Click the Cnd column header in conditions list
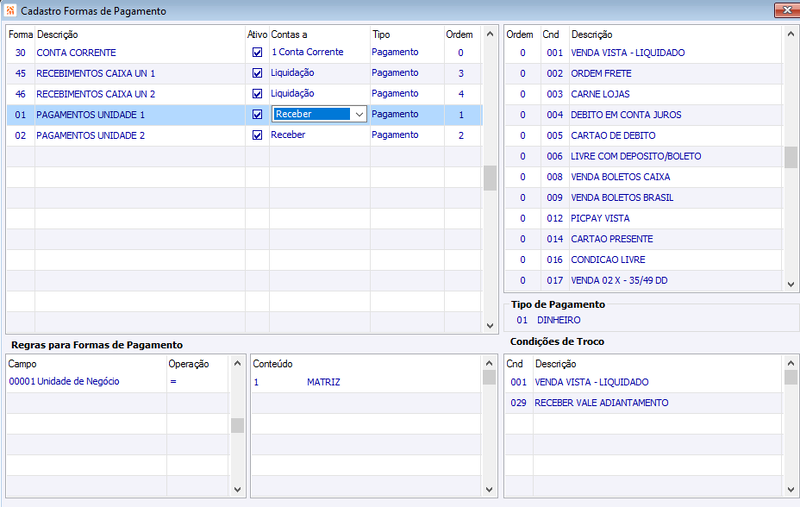800x507 pixels. pyautogui.click(x=551, y=34)
